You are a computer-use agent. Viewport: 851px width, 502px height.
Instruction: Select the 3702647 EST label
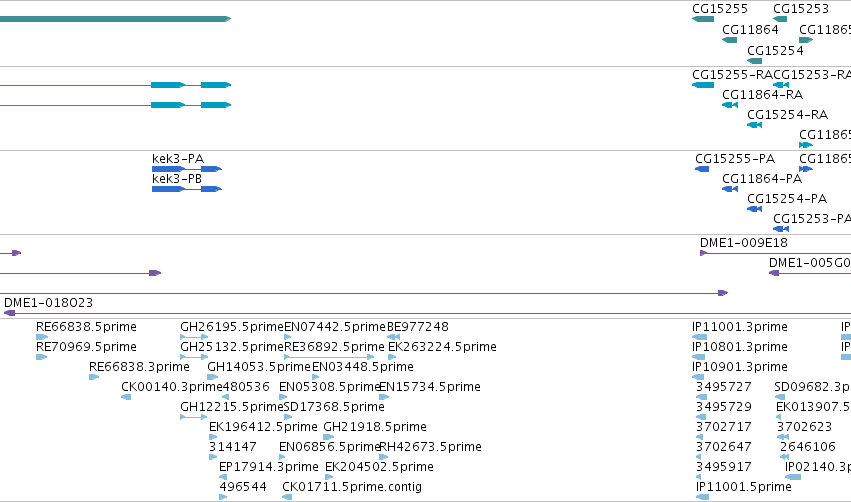724,447
